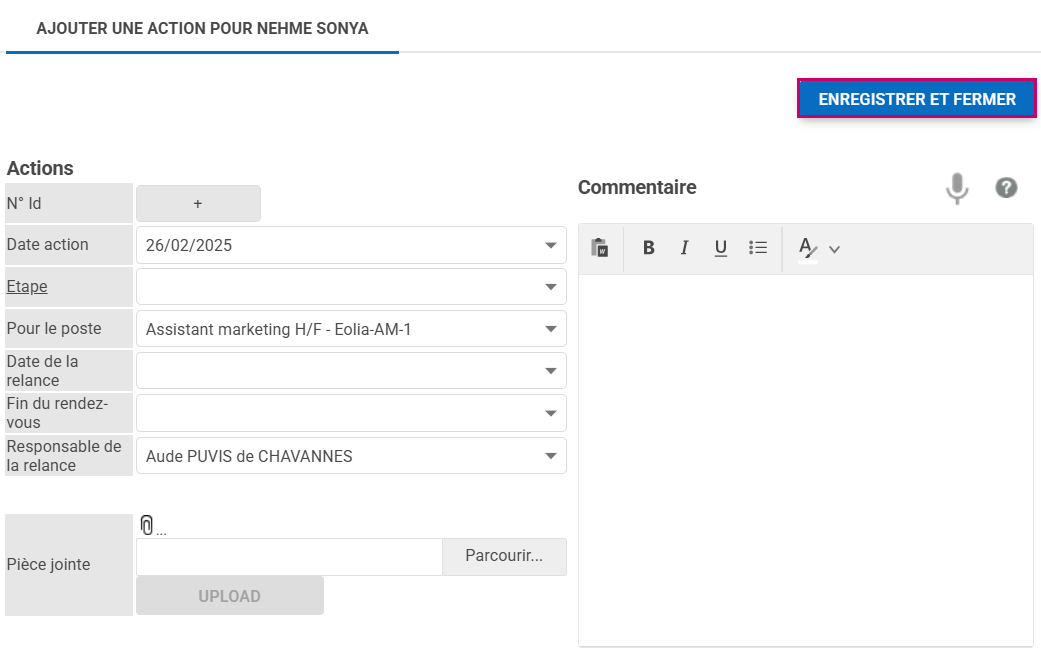
Task: Click the Enregistrer et fermer button
Action: (916, 99)
